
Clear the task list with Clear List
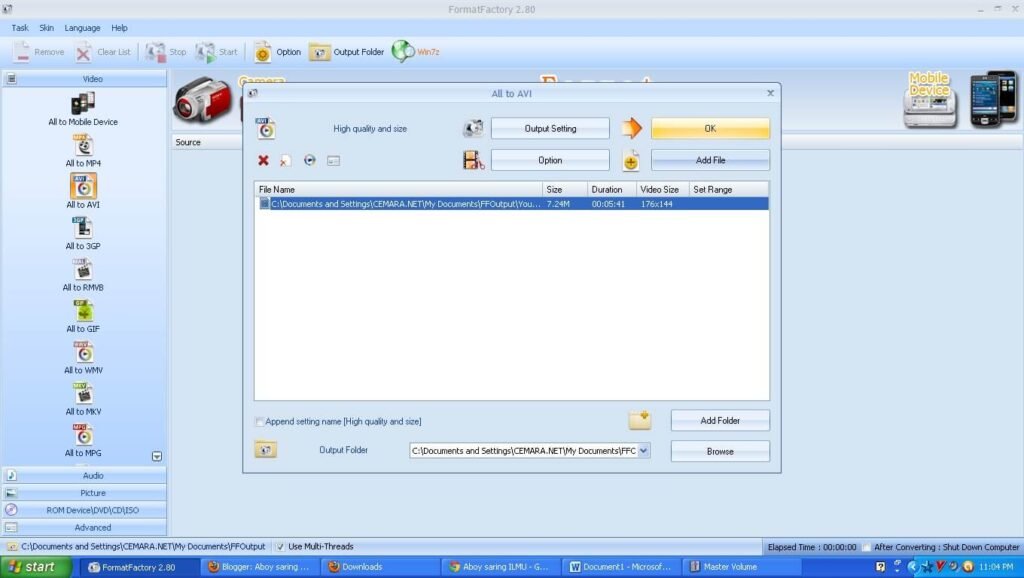click(x=103, y=52)
